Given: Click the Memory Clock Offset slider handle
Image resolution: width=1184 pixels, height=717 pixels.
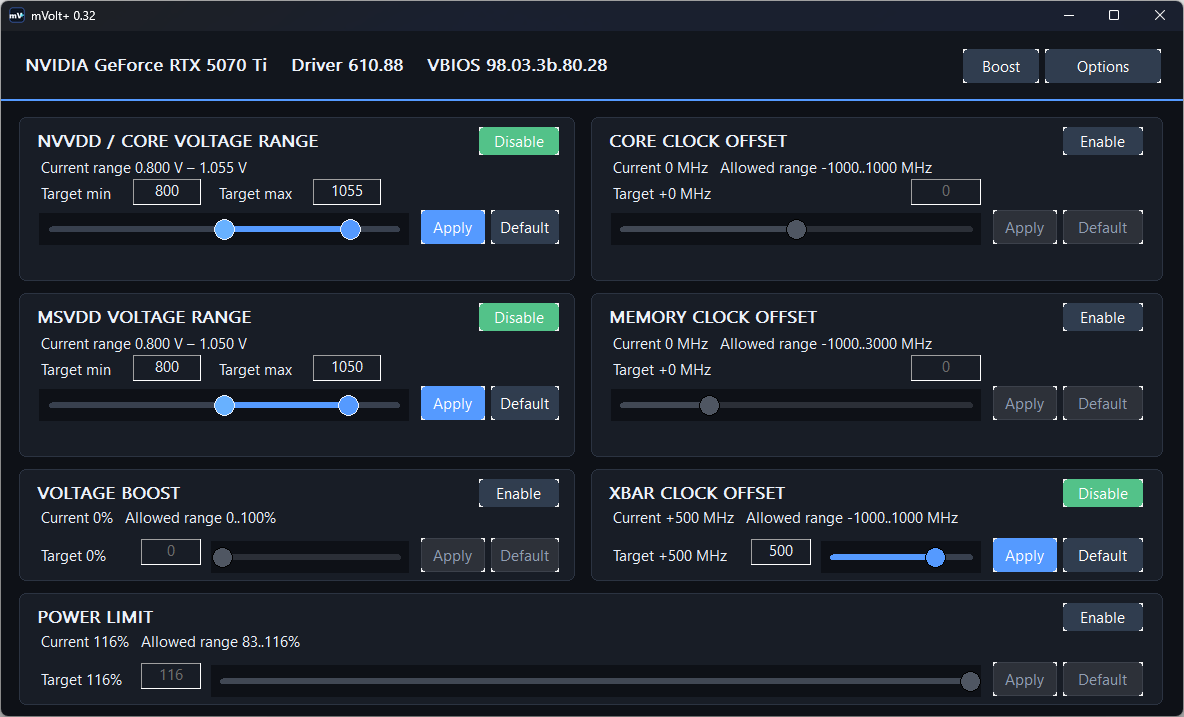Looking at the screenshot, I should coord(709,405).
